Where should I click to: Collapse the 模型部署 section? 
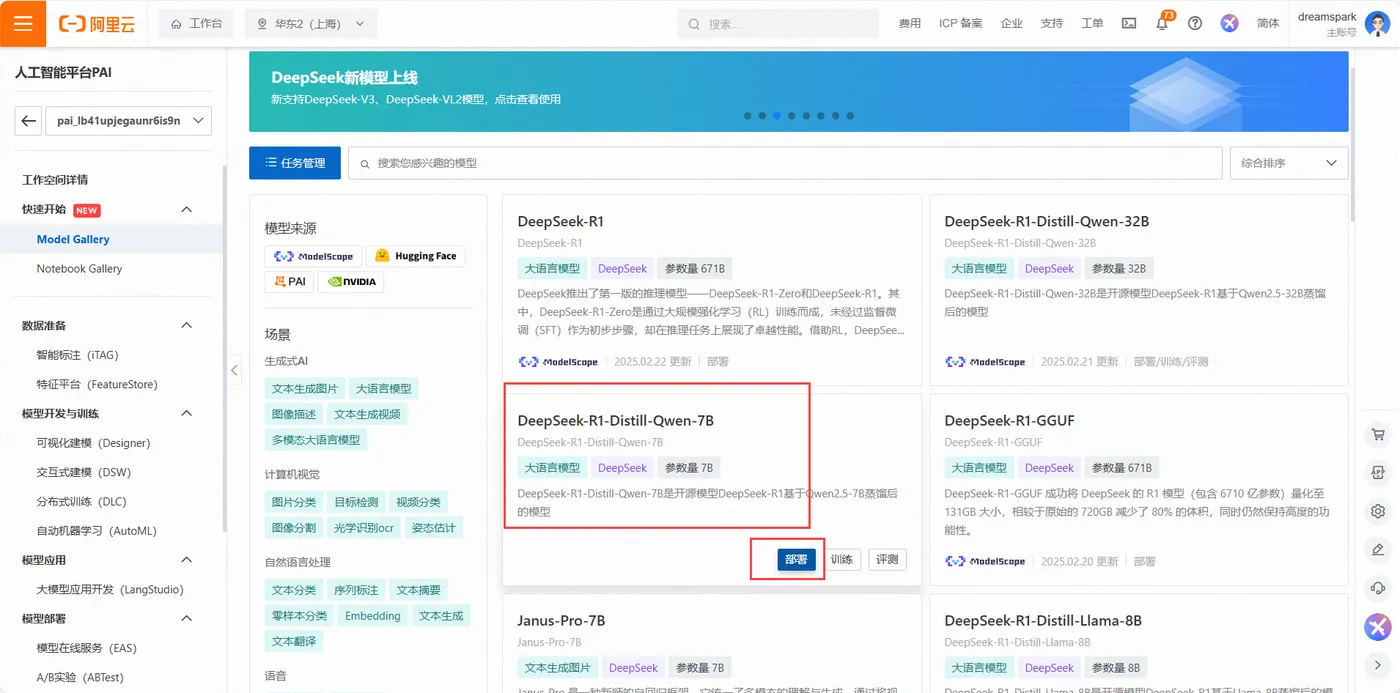point(186,619)
